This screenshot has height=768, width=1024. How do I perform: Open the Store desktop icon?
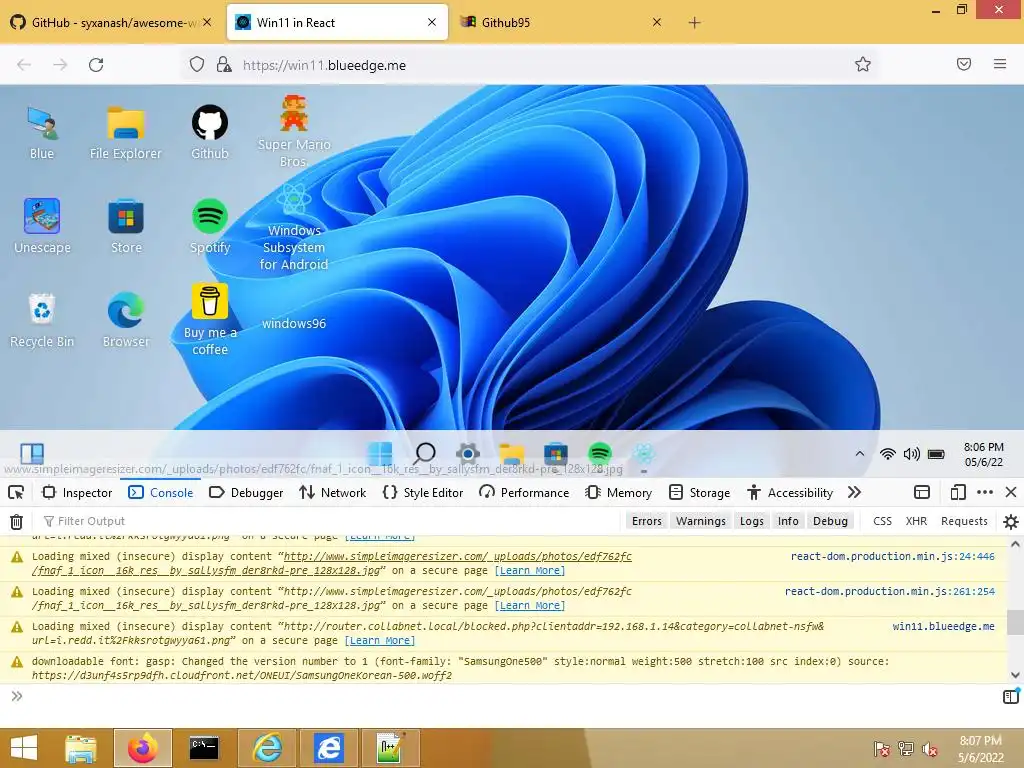point(126,227)
